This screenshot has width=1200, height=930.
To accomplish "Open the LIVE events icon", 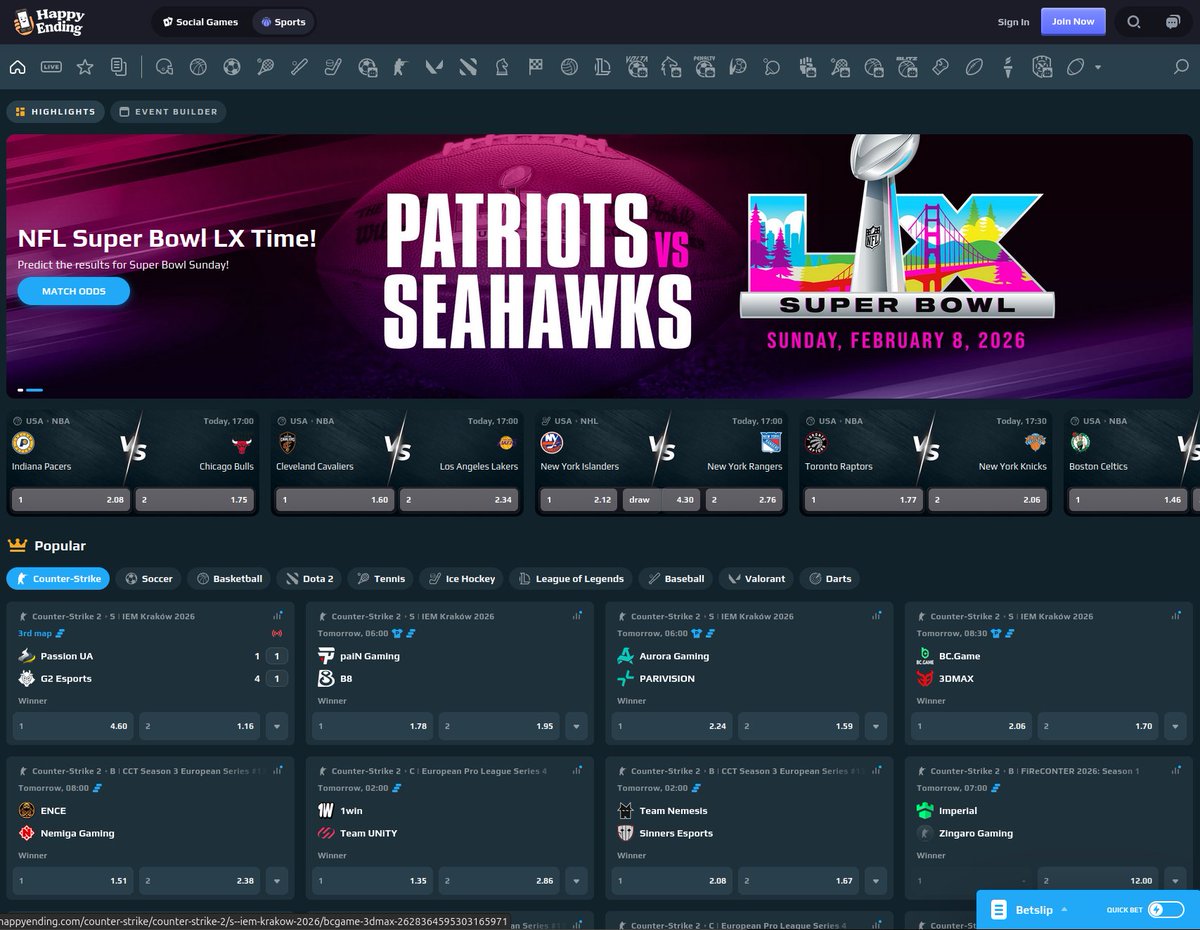I will [x=51, y=67].
